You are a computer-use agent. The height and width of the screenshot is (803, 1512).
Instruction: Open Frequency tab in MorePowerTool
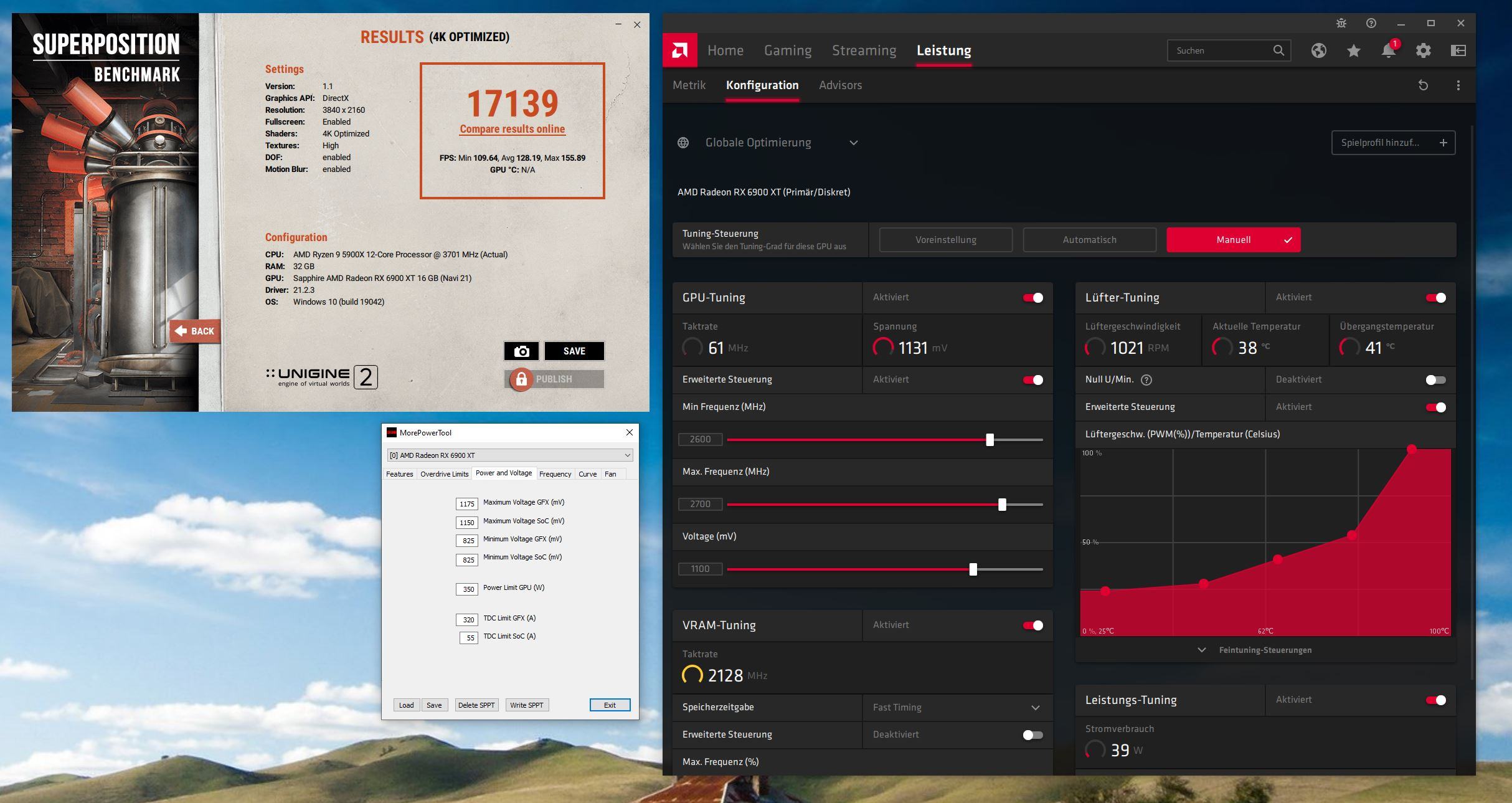coord(555,474)
